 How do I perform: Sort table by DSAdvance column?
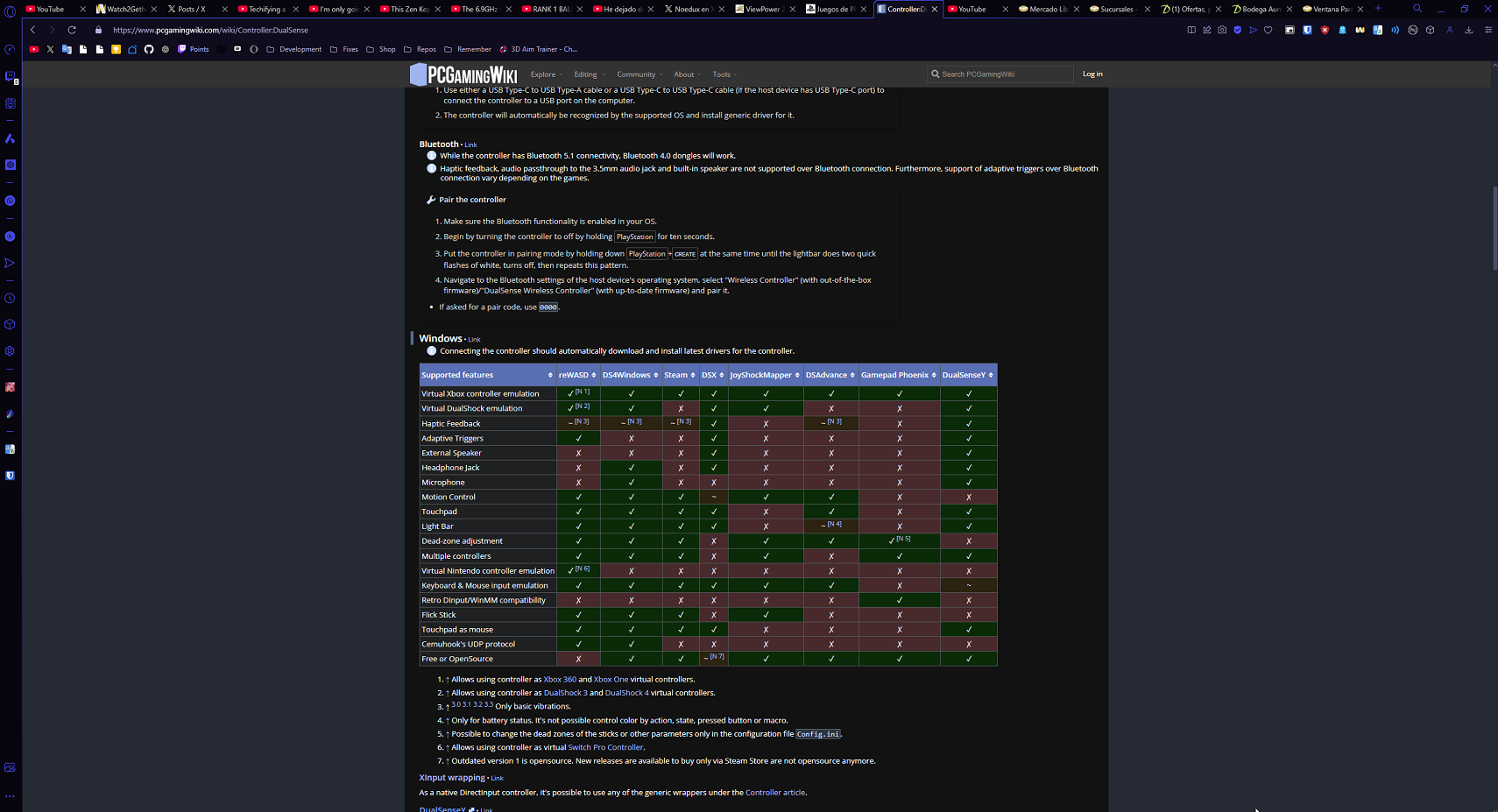[x=830, y=375]
